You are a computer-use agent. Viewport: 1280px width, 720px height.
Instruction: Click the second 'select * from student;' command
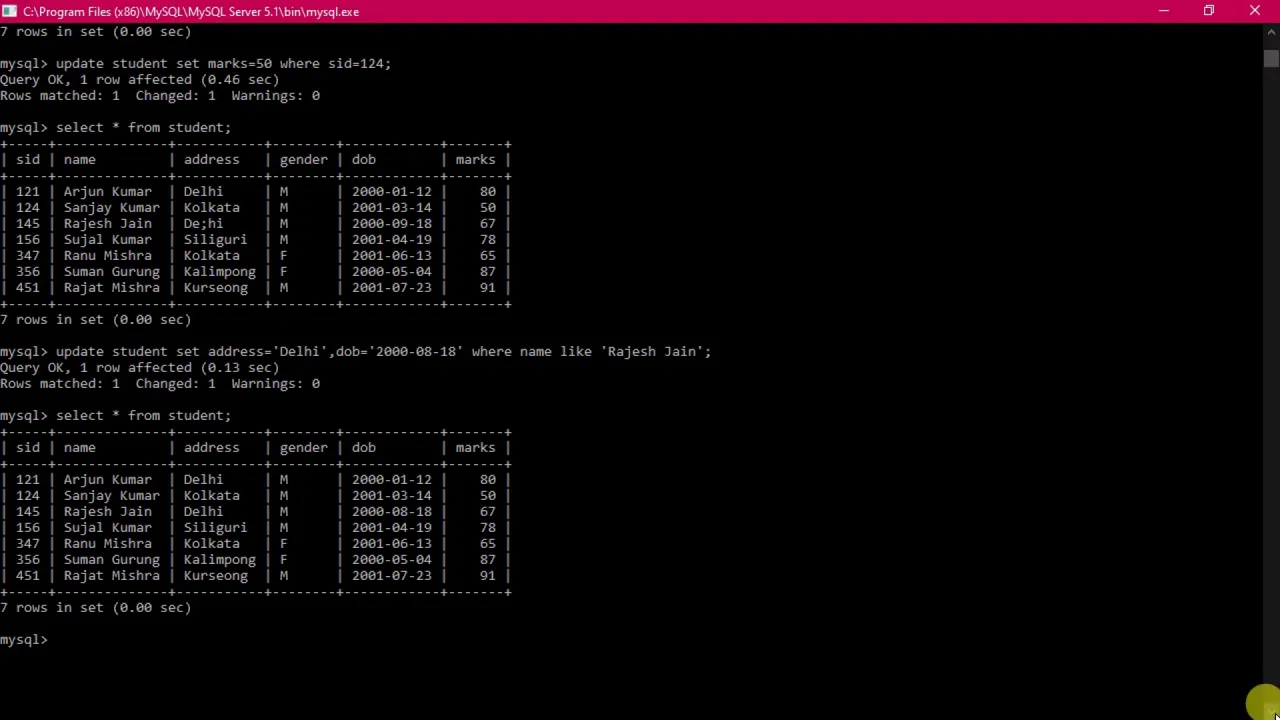coord(143,416)
